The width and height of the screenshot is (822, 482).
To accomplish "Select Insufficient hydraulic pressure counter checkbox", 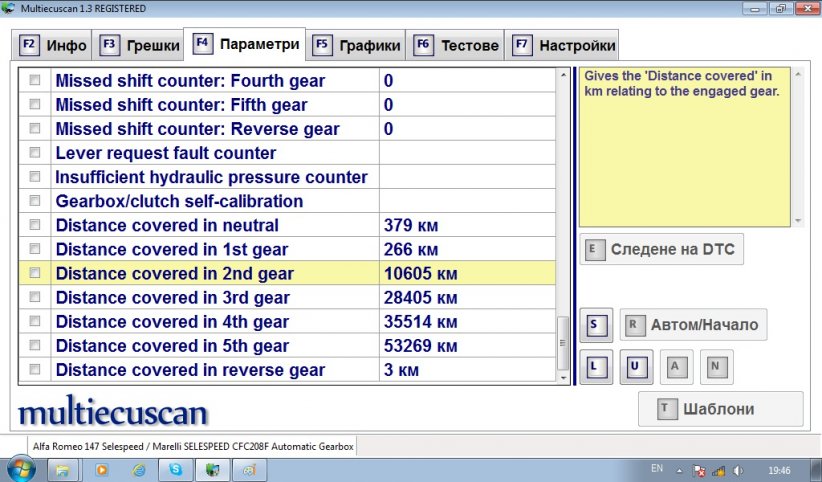I will (36, 177).
